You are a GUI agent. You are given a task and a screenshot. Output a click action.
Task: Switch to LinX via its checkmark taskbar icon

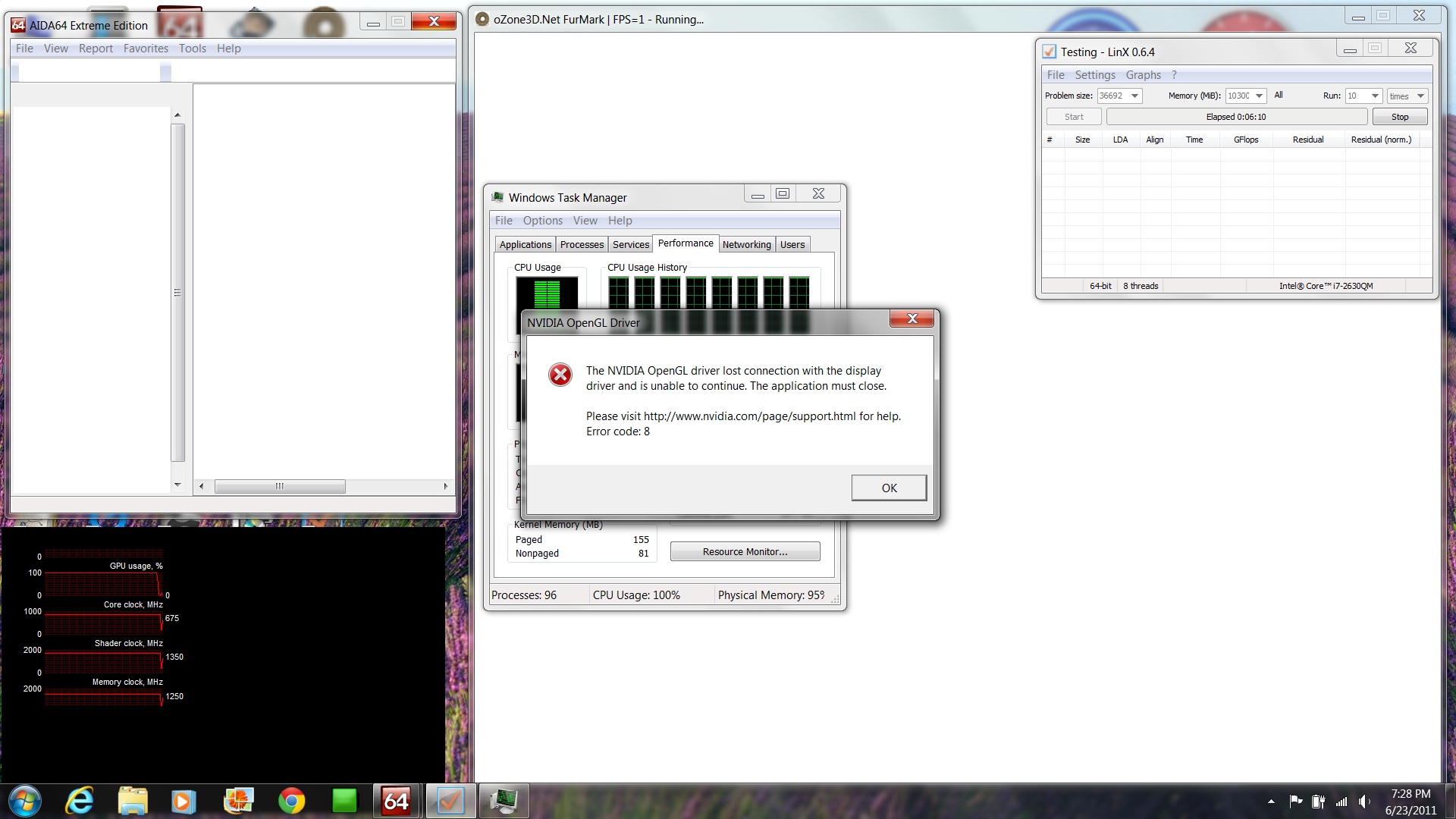click(450, 801)
